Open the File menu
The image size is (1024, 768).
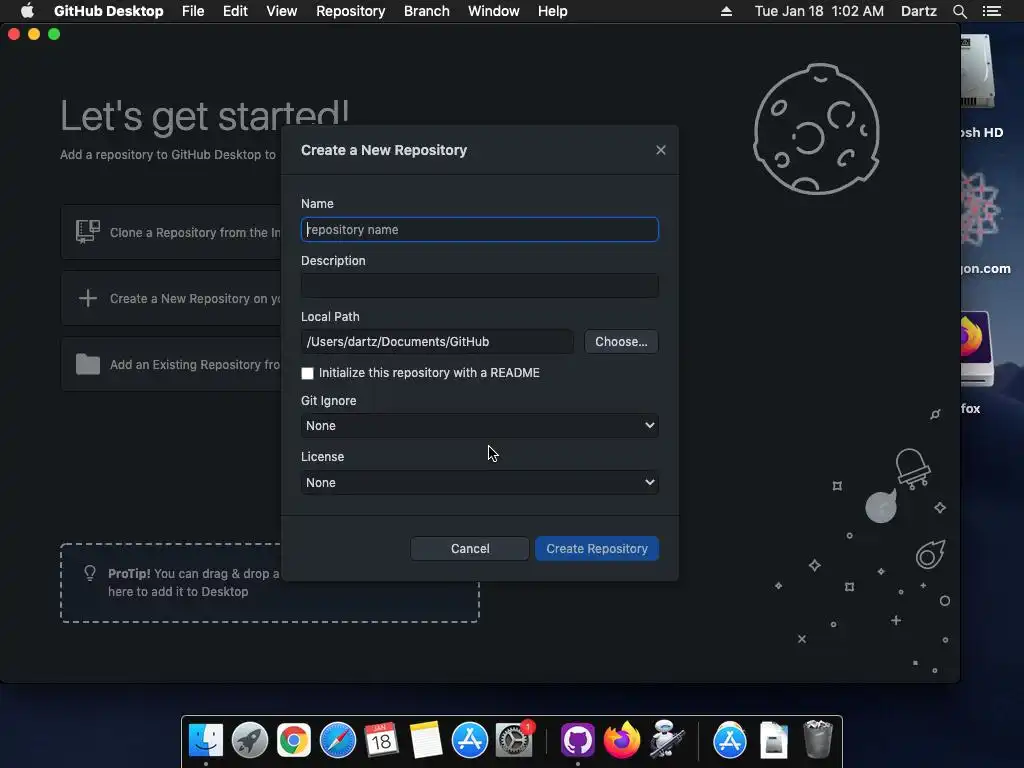[193, 11]
